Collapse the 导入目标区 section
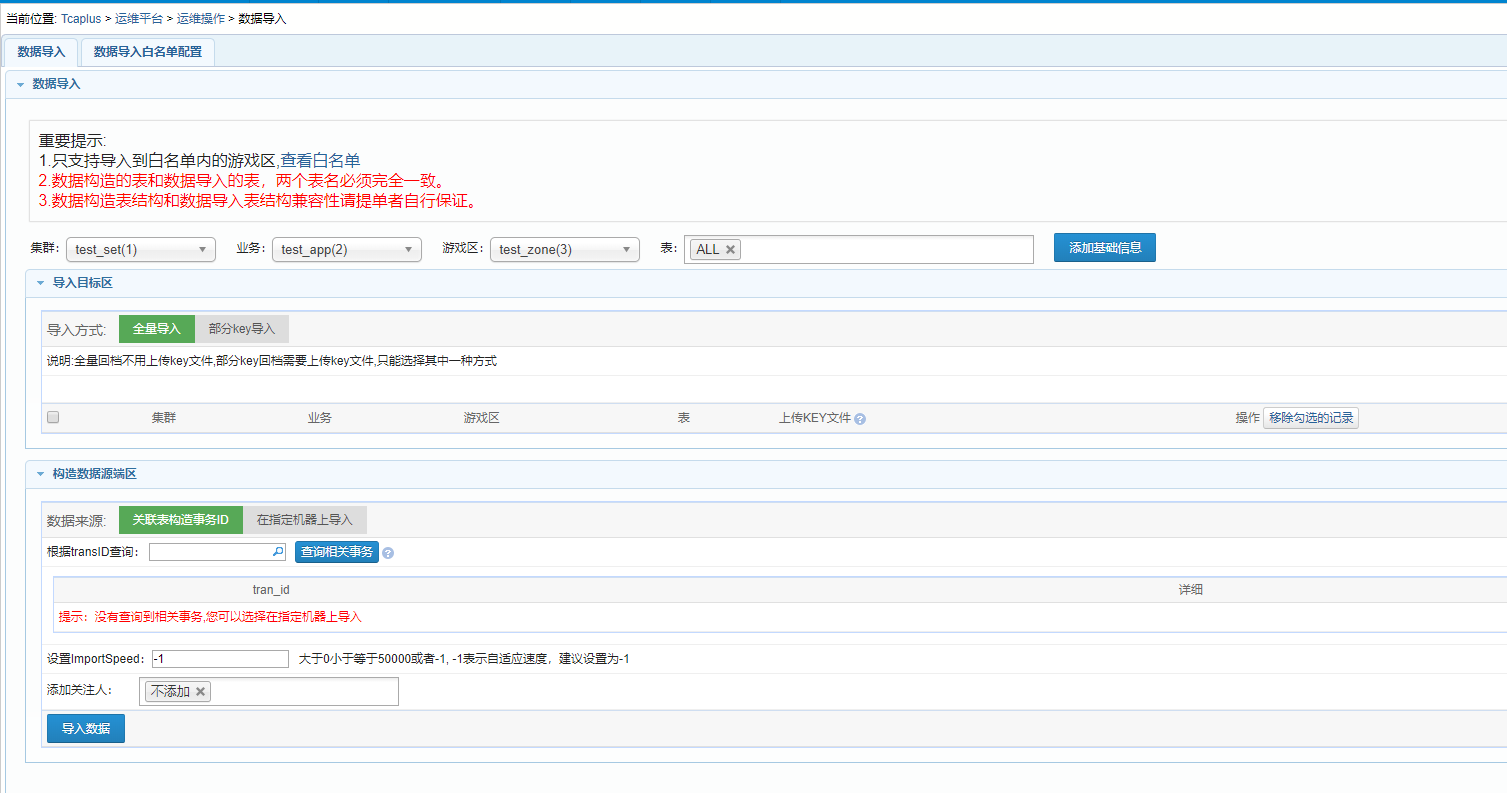 [40, 283]
